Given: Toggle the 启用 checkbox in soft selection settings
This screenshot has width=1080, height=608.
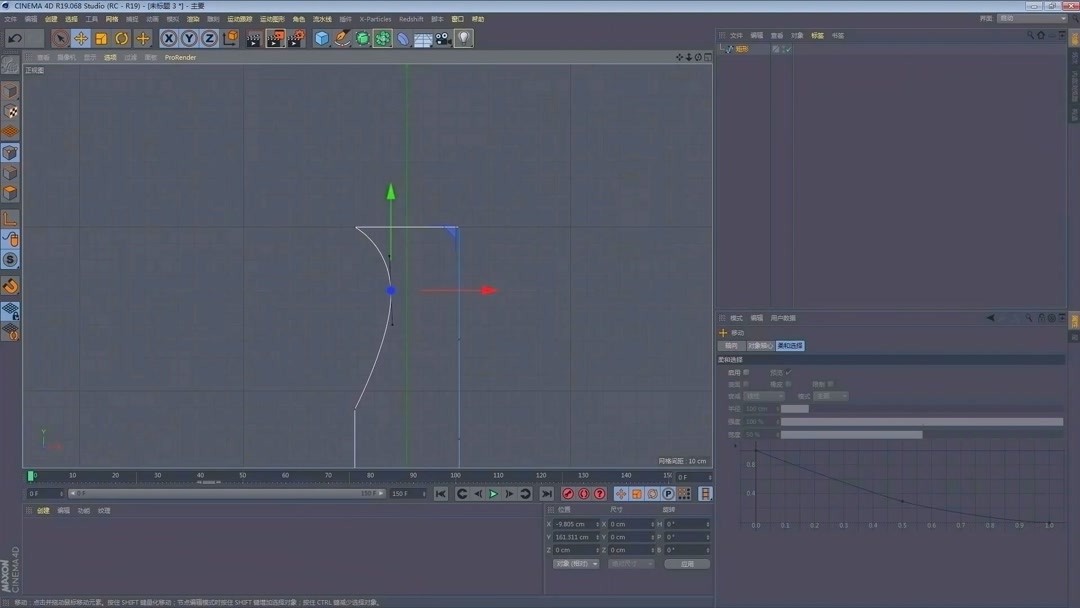Looking at the screenshot, I should 745,373.
